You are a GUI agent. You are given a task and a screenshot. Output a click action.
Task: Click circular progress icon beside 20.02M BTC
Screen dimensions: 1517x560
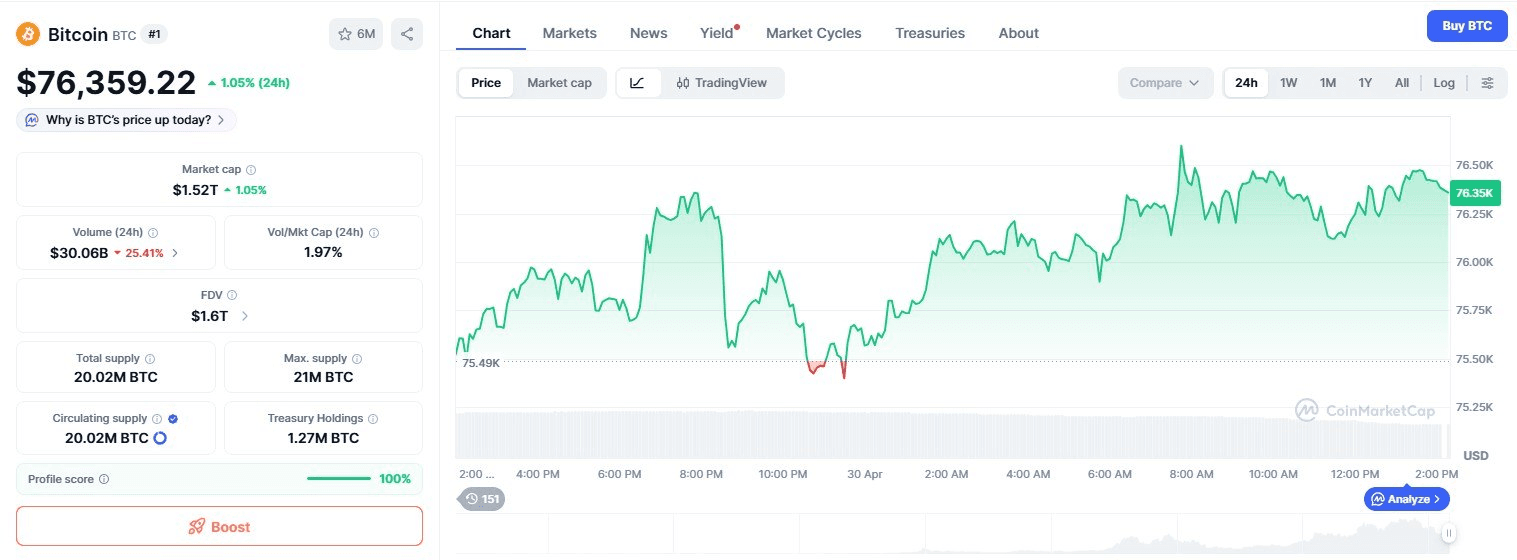tap(159, 438)
